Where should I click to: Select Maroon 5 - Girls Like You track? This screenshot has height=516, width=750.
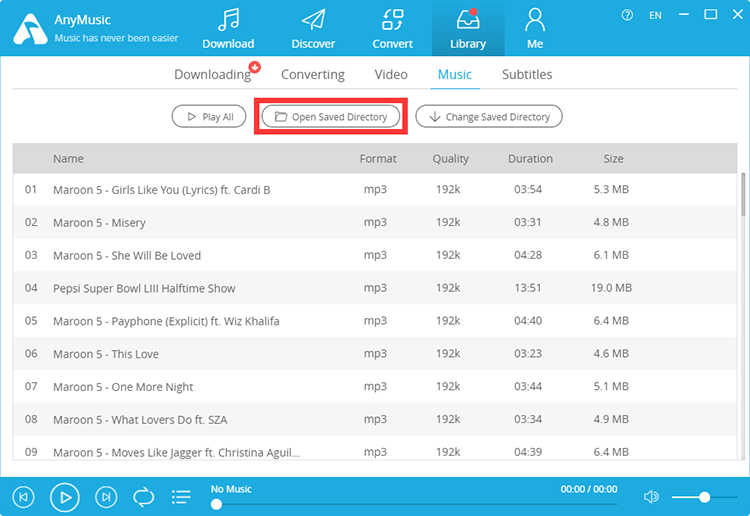tap(375, 189)
